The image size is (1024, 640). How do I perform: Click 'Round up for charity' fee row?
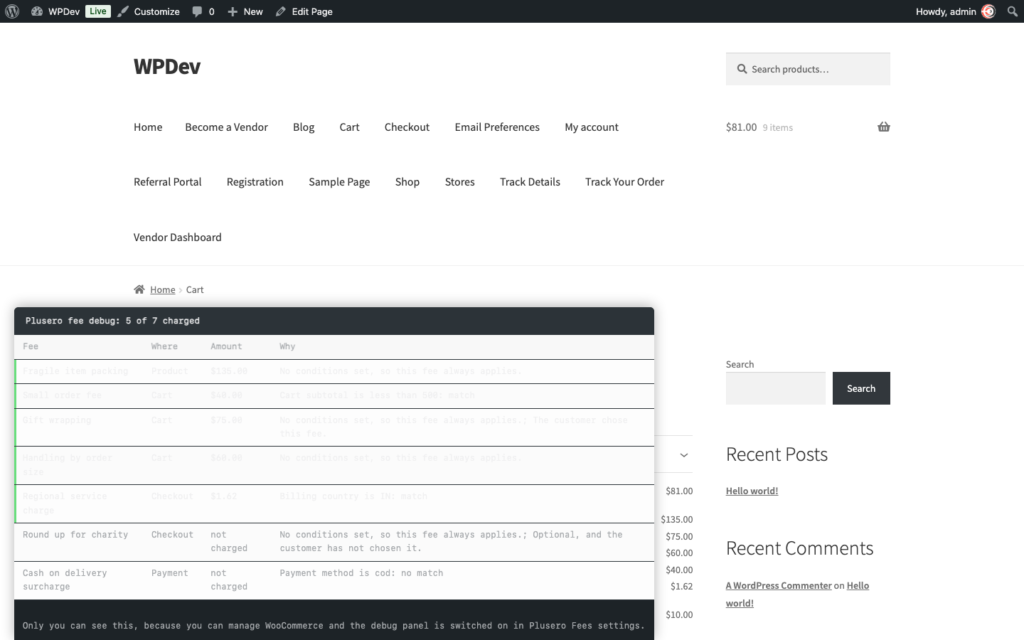coord(334,542)
